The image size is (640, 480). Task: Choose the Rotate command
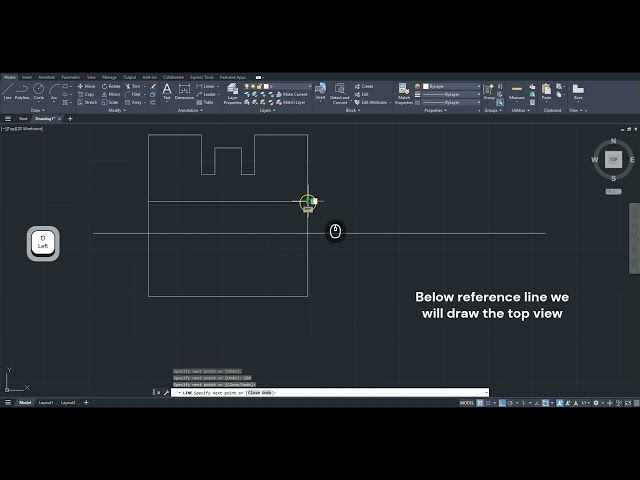coord(111,86)
